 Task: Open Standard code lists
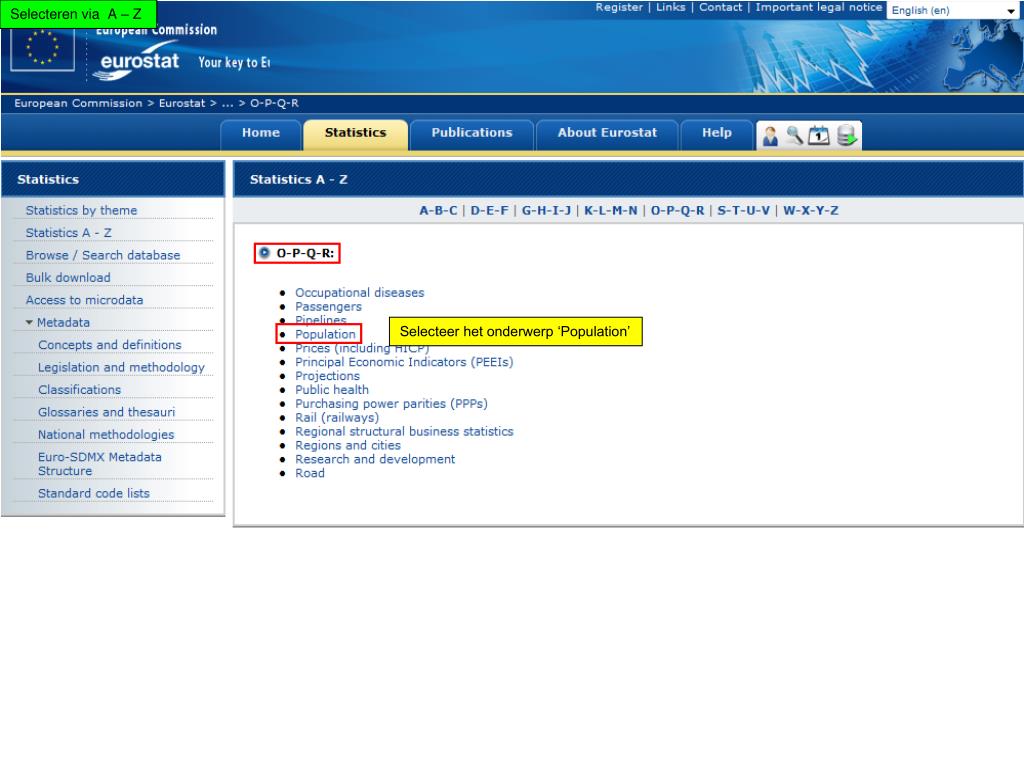point(94,493)
